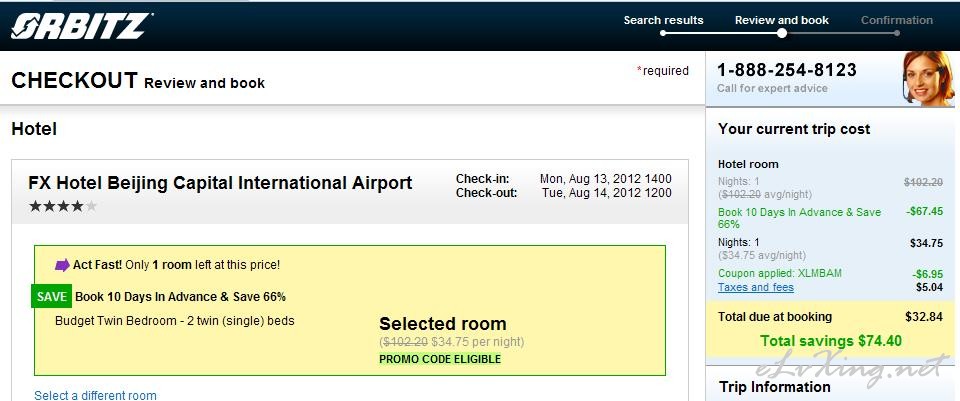Click the Total due at booking row

(x=830, y=317)
